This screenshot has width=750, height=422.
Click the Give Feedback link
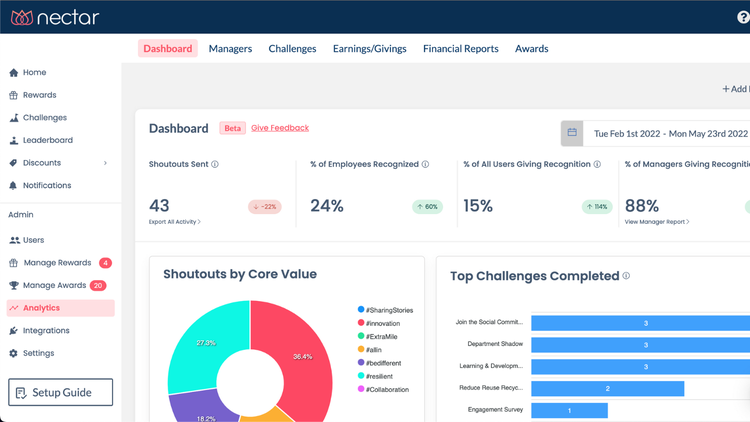280,128
